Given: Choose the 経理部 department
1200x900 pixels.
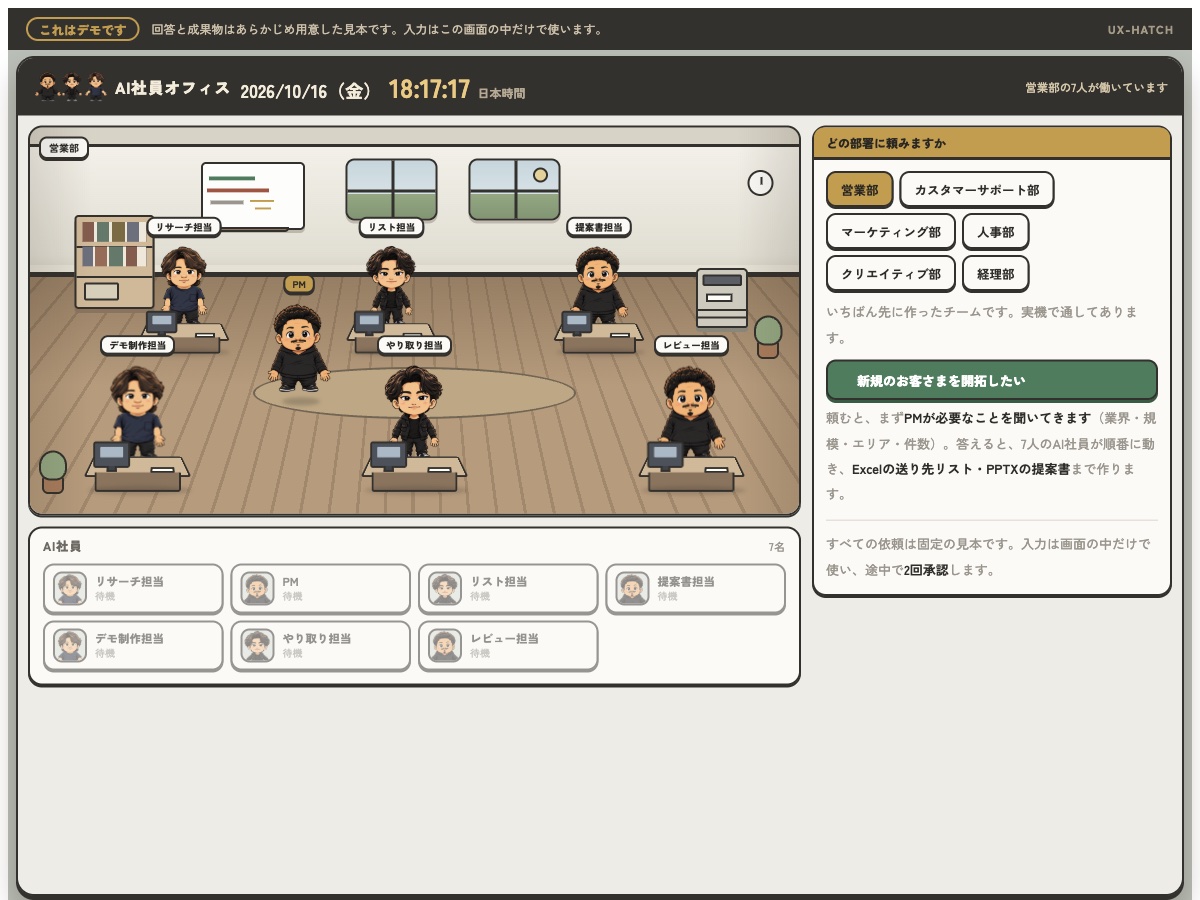Looking at the screenshot, I should tap(996, 274).
